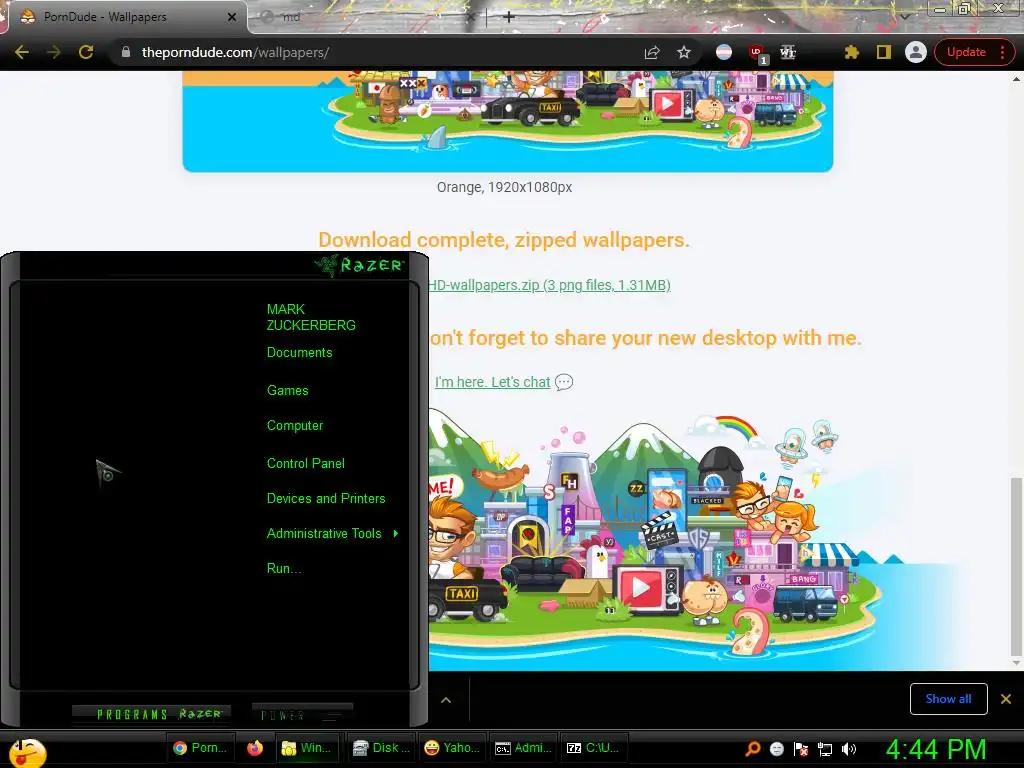Open the striped flag circle extension
Image resolution: width=1024 pixels, height=768 pixels.
724,52
